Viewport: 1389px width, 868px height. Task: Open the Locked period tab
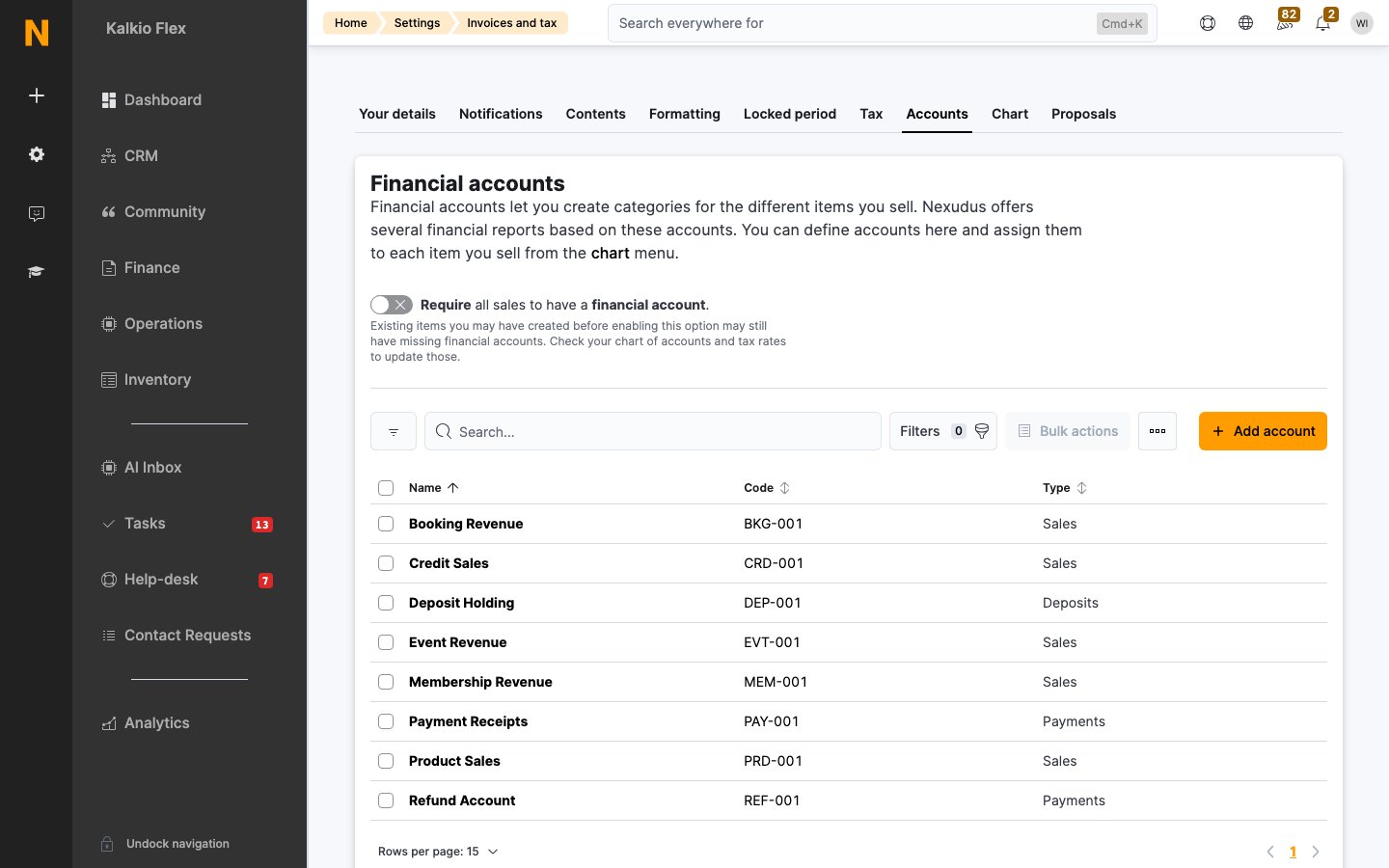[x=790, y=114]
